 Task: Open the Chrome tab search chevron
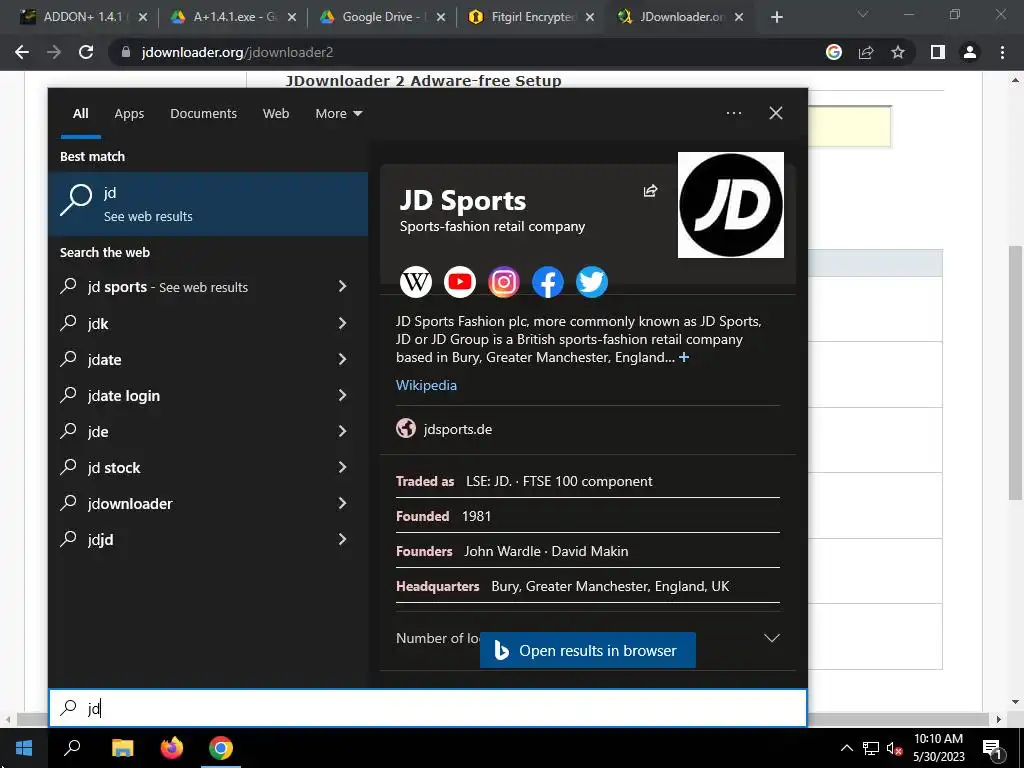pos(863,14)
